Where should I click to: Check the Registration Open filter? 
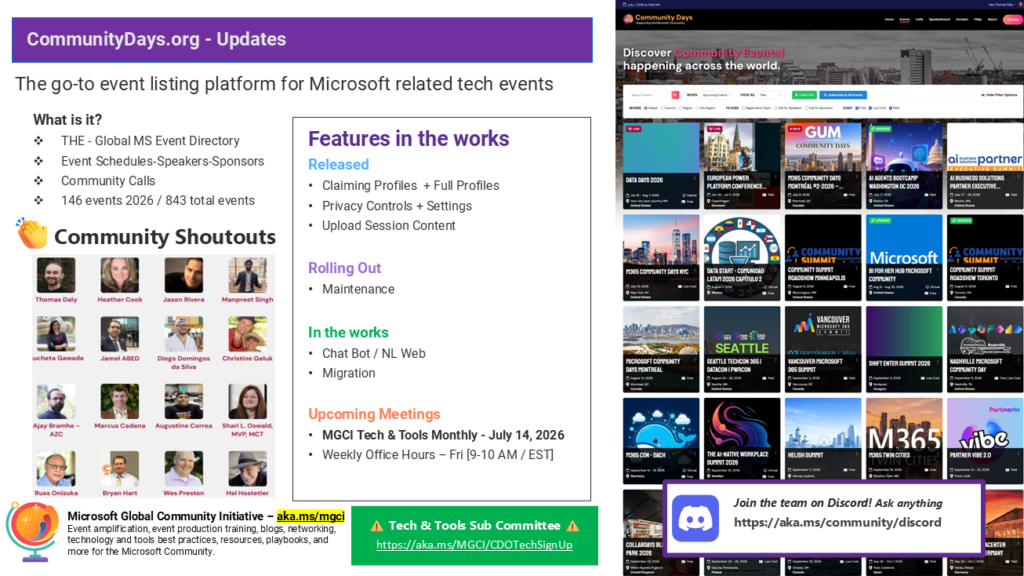[x=743, y=108]
